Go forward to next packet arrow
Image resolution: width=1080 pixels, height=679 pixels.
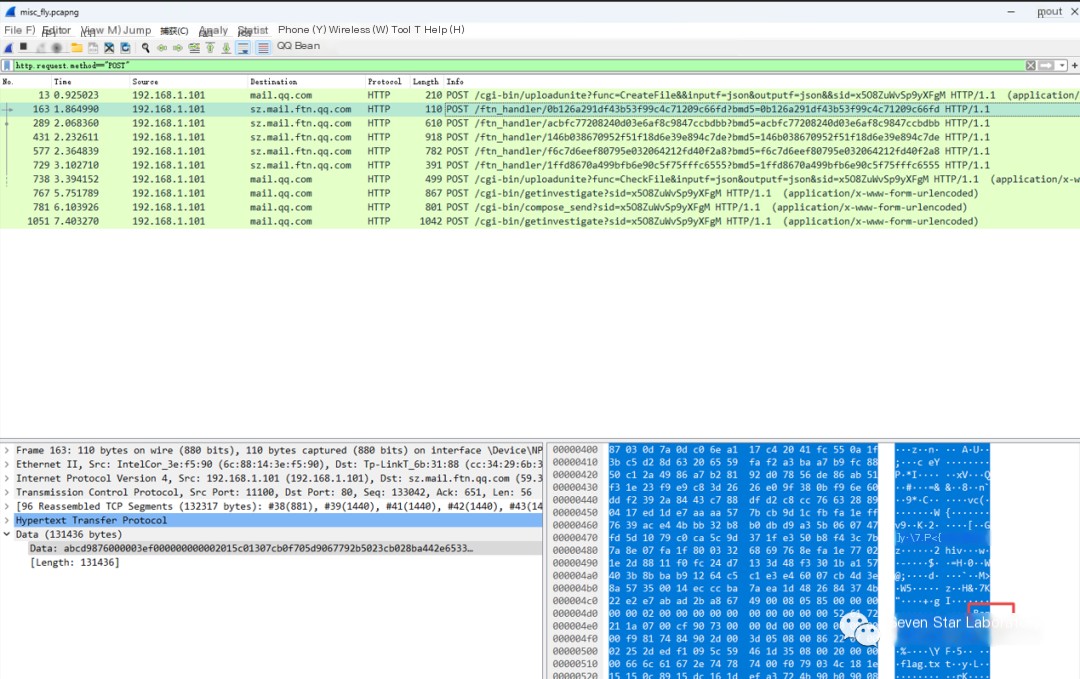[178, 48]
